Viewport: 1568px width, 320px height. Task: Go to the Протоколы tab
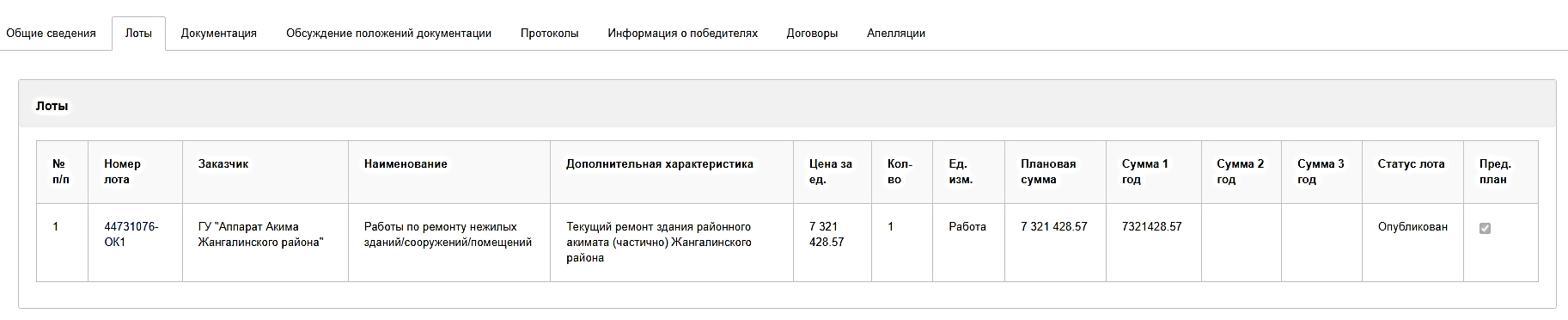click(550, 34)
